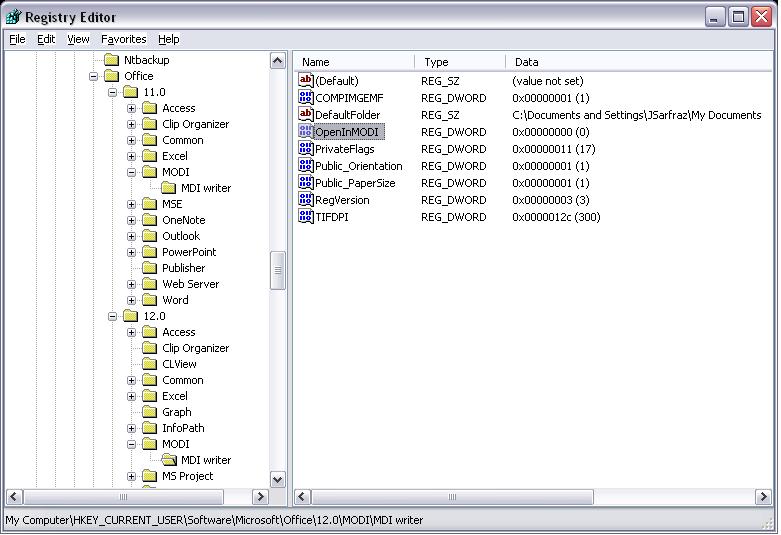Click the data 0x00000011 (17)

point(553,149)
